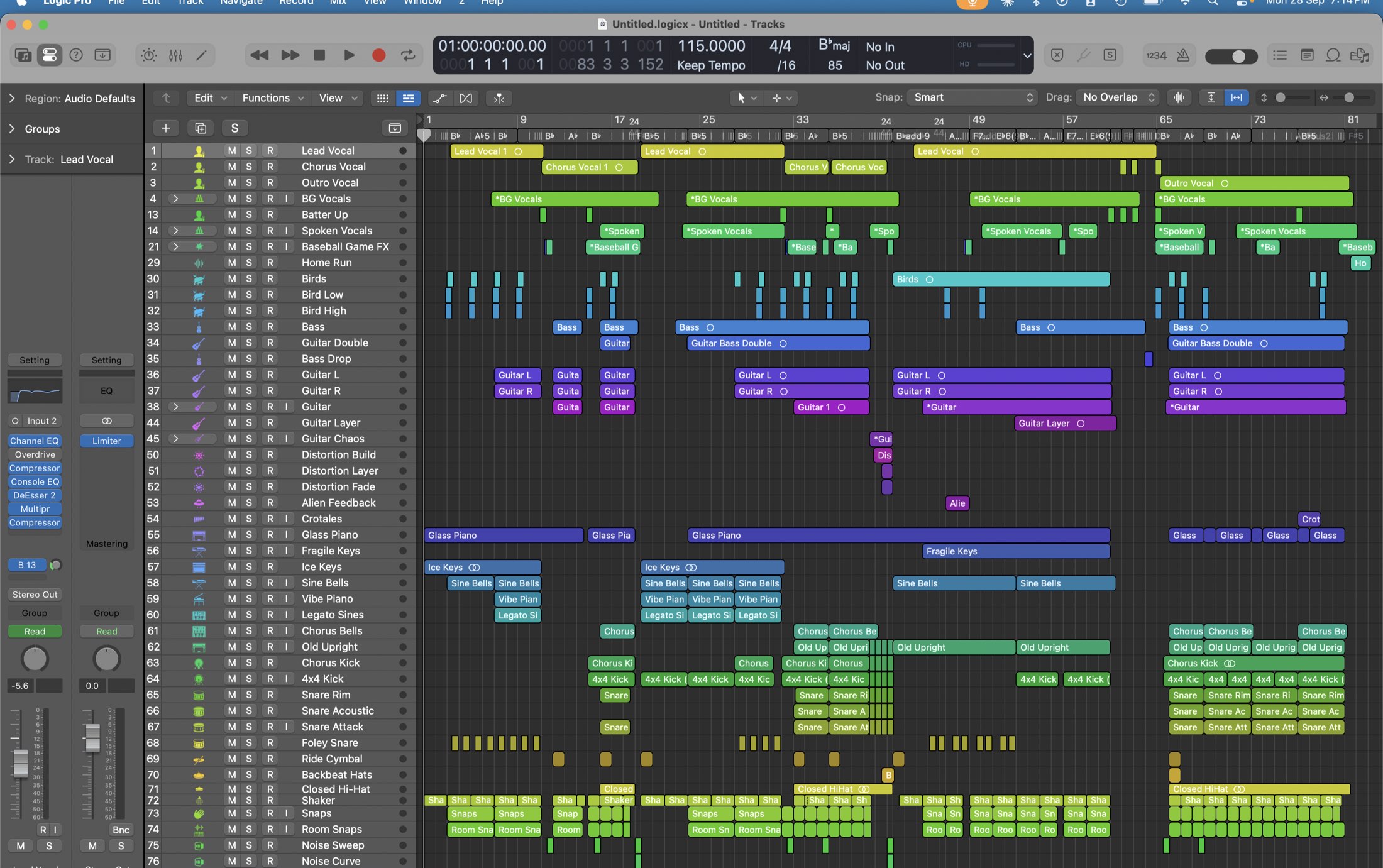Viewport: 1383px width, 868px height.
Task: Toggle the automation view icon
Action: tap(440, 98)
